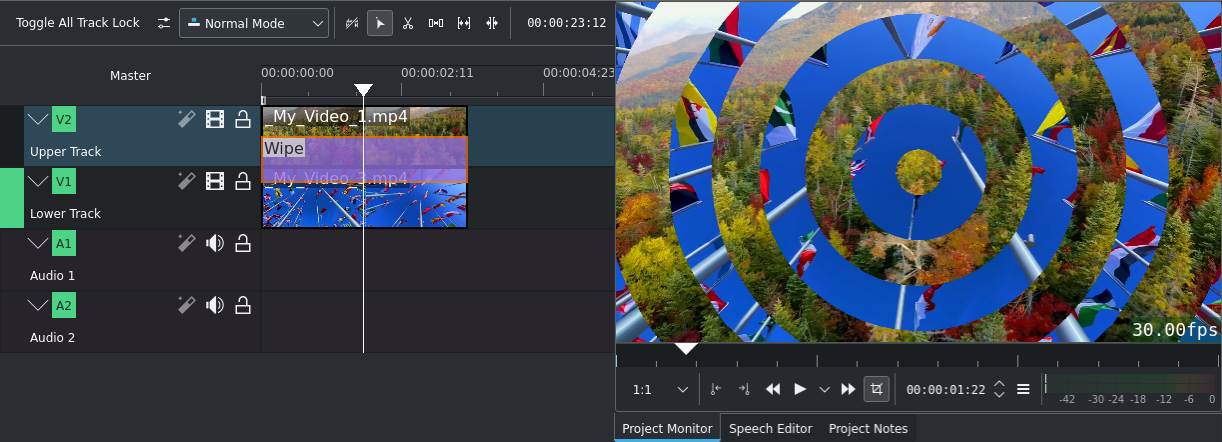The width and height of the screenshot is (1222, 442).
Task: Open the monitor hamburger options menu
Action: 1023,389
